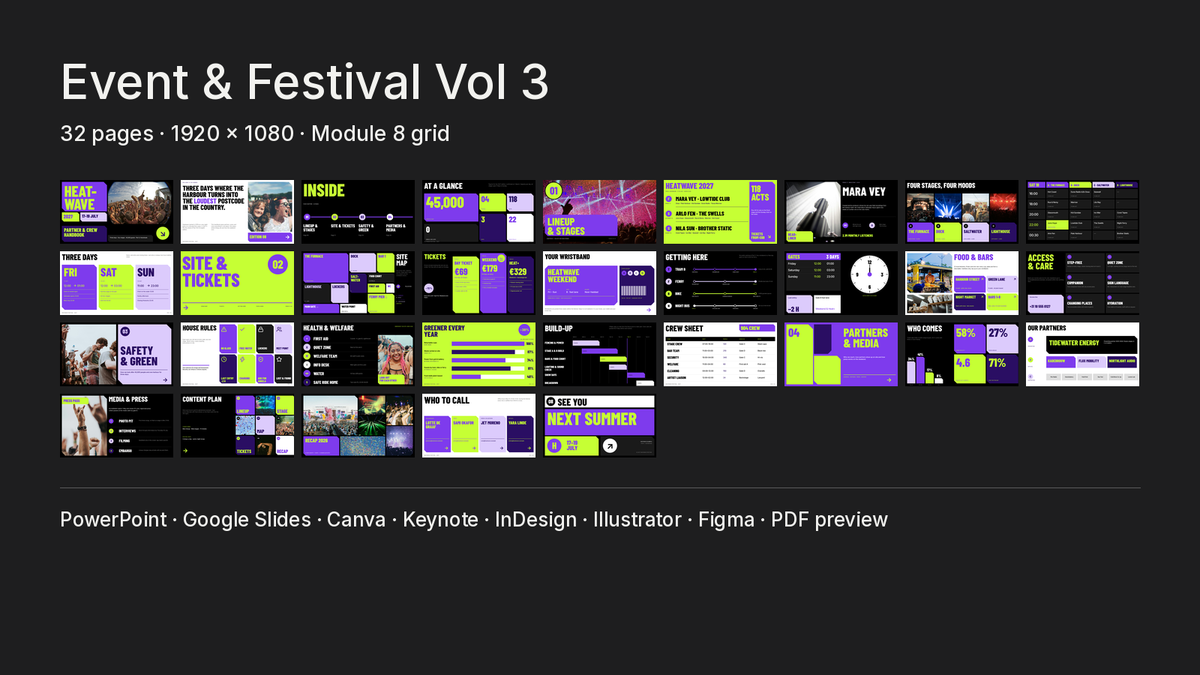Select the Crew Sheet table slide

coord(720,354)
